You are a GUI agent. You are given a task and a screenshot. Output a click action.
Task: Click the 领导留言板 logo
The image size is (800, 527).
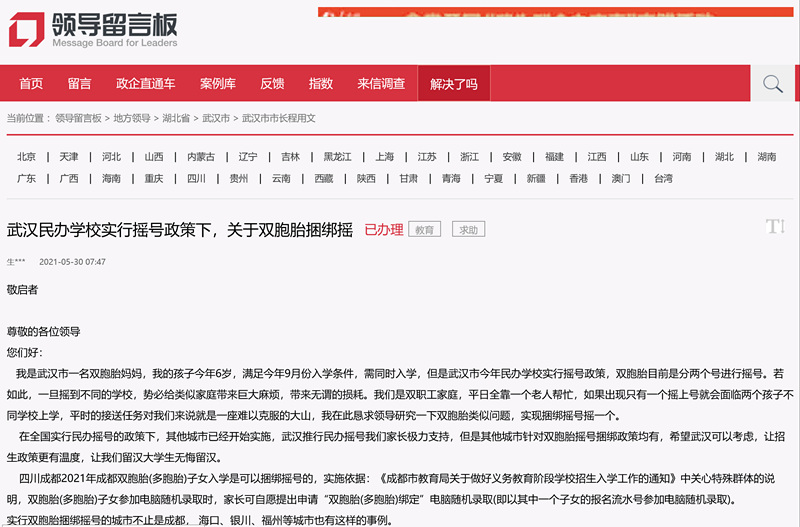tap(93, 28)
